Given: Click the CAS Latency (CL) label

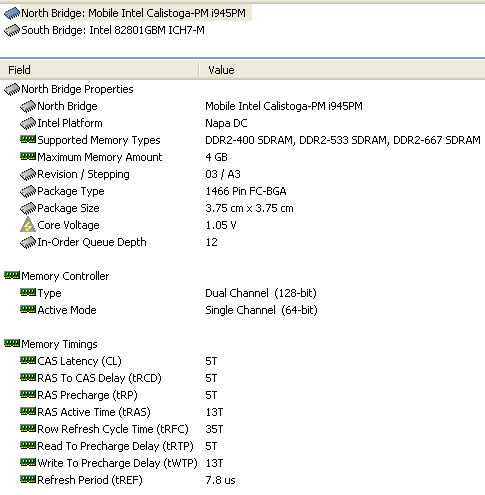Looking at the screenshot, I should point(79,361).
